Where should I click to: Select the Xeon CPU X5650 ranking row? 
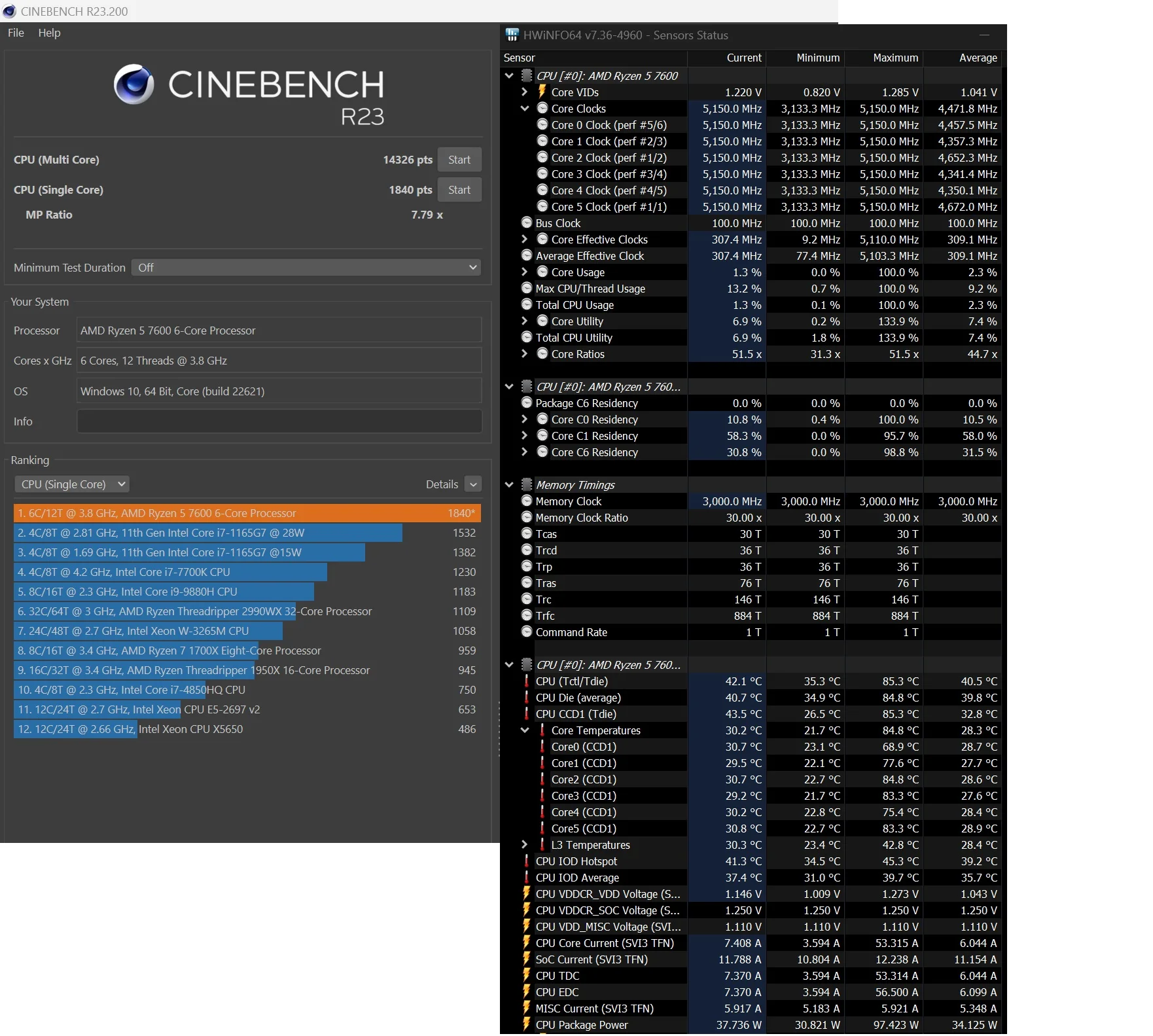247,729
